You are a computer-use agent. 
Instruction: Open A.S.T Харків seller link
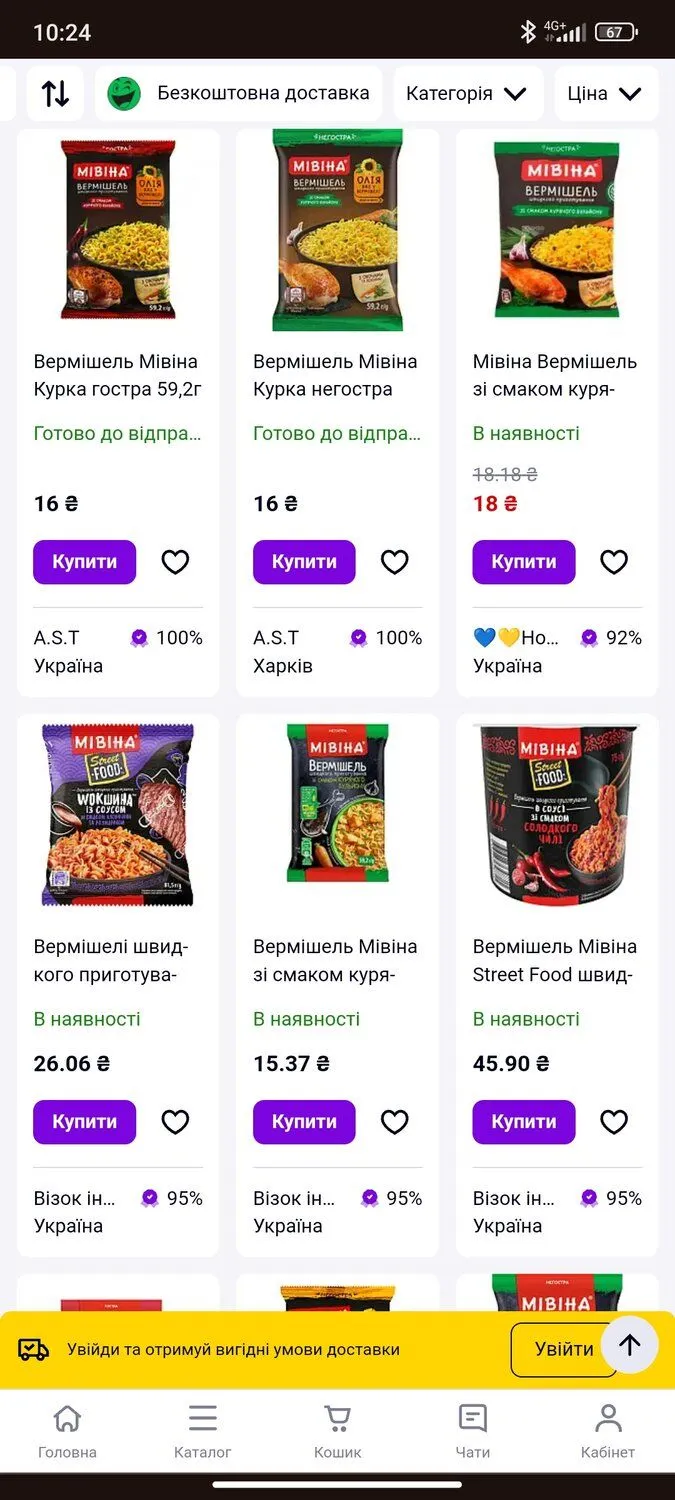coord(283,652)
